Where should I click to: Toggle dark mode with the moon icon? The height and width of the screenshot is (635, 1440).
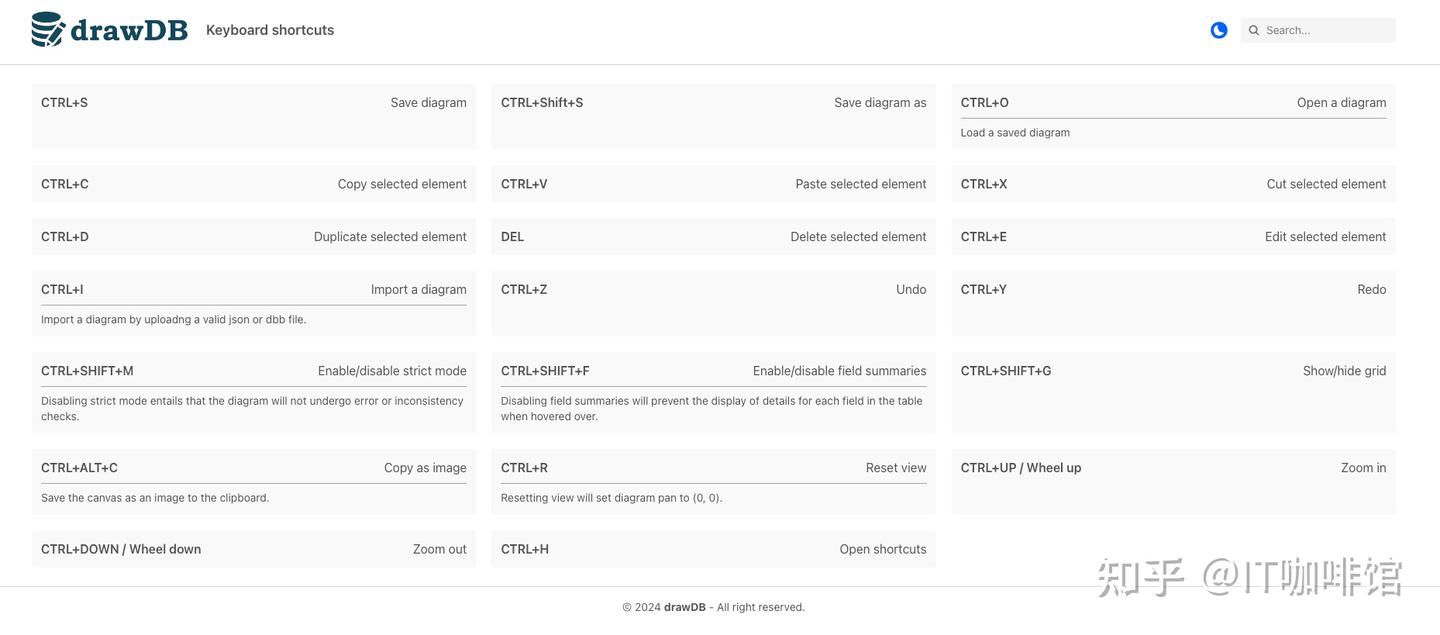click(x=1219, y=30)
